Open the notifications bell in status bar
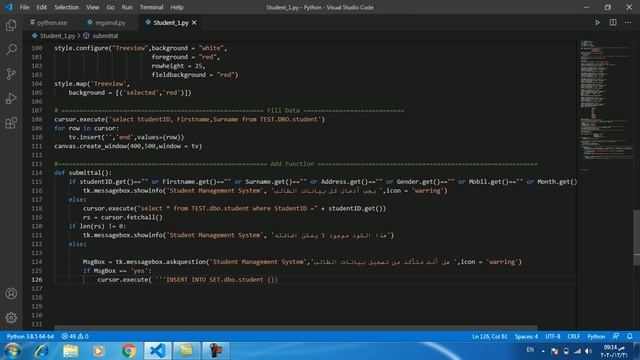Viewport: 640px width, 360px height. click(630, 336)
